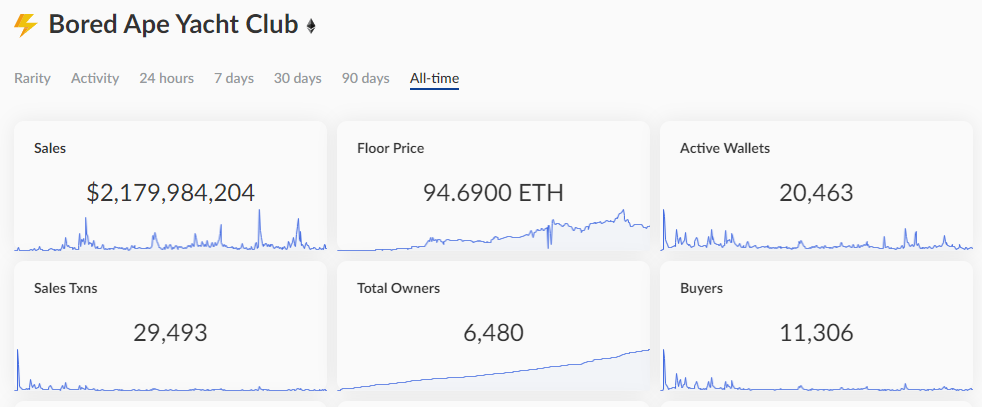Open the Total Owners card
Screen dimensions: 982x407
[493, 290]
